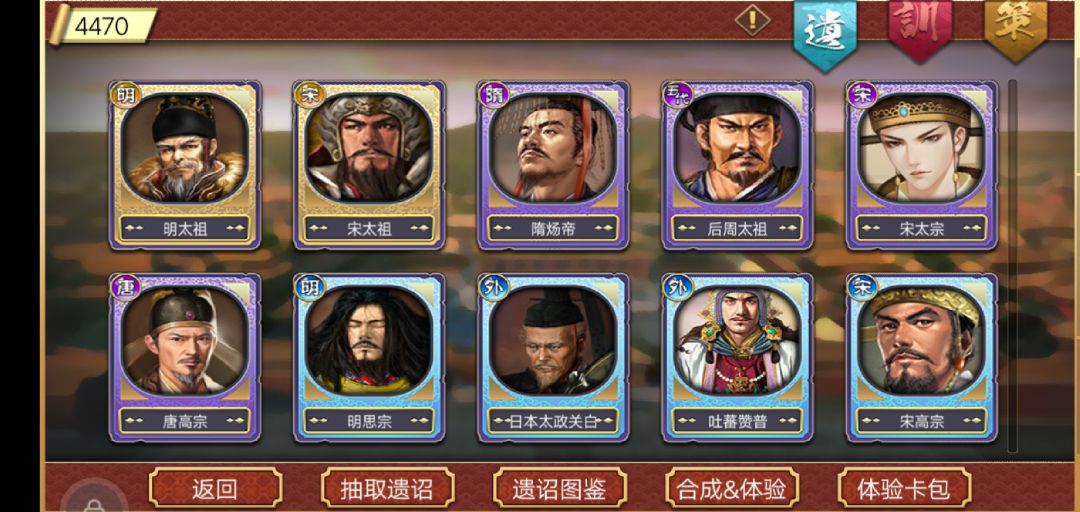Select the 唐高宗 emperor card
The width and height of the screenshot is (1080, 512).
[185, 358]
